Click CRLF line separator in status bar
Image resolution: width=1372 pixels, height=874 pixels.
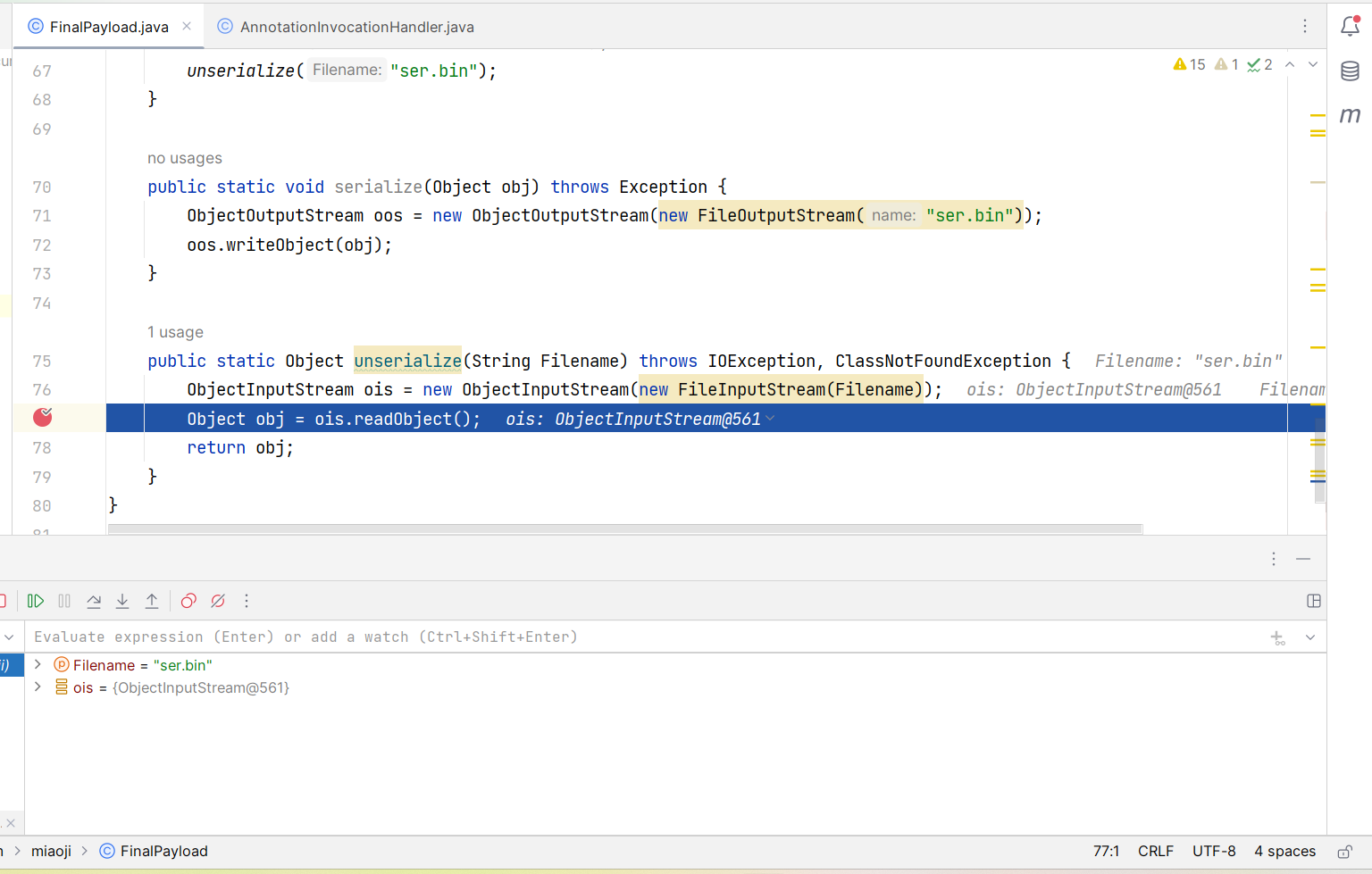pos(1155,852)
